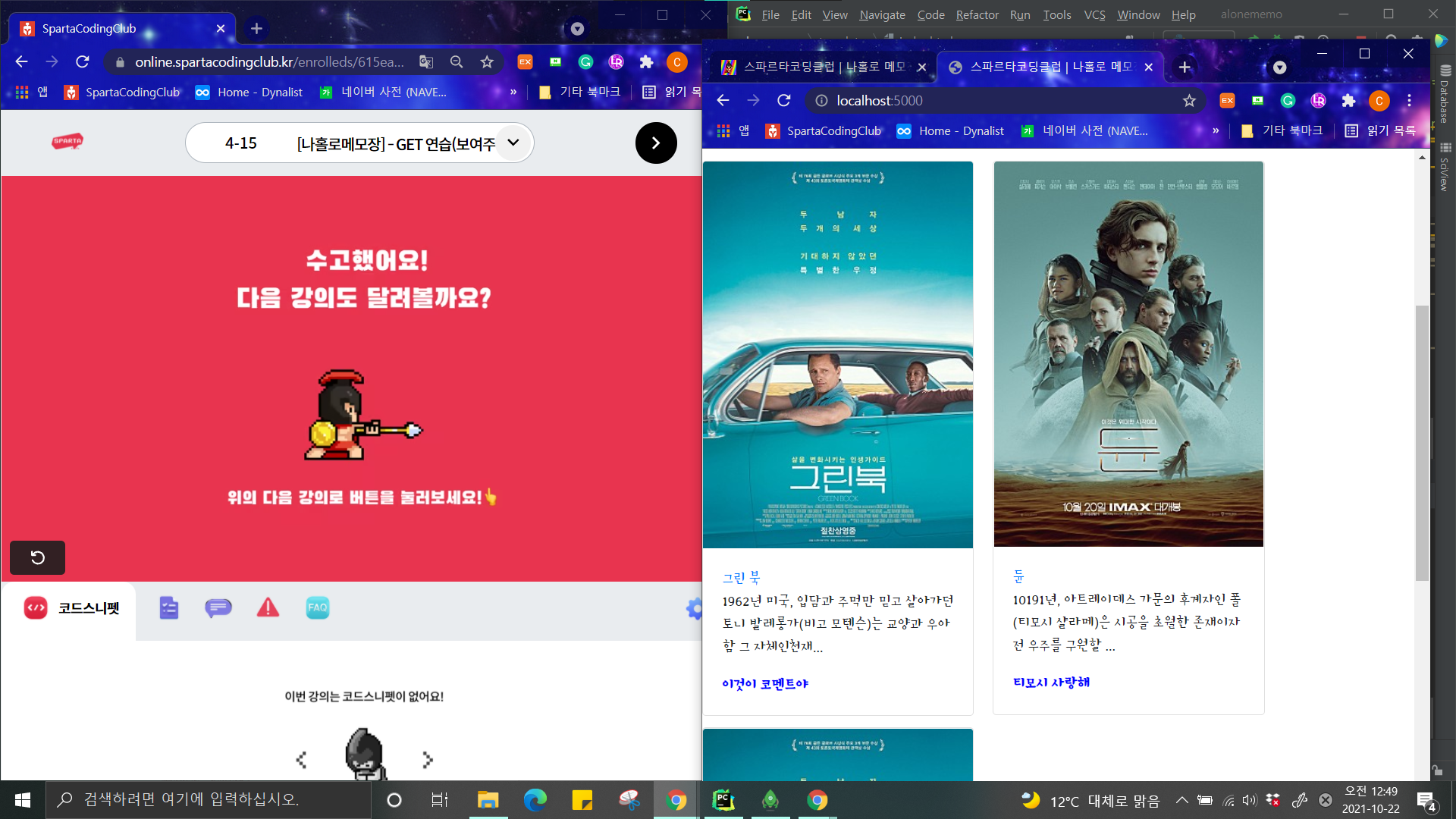
Task: Open PyCharm from the Windows taskbar
Action: [723, 800]
